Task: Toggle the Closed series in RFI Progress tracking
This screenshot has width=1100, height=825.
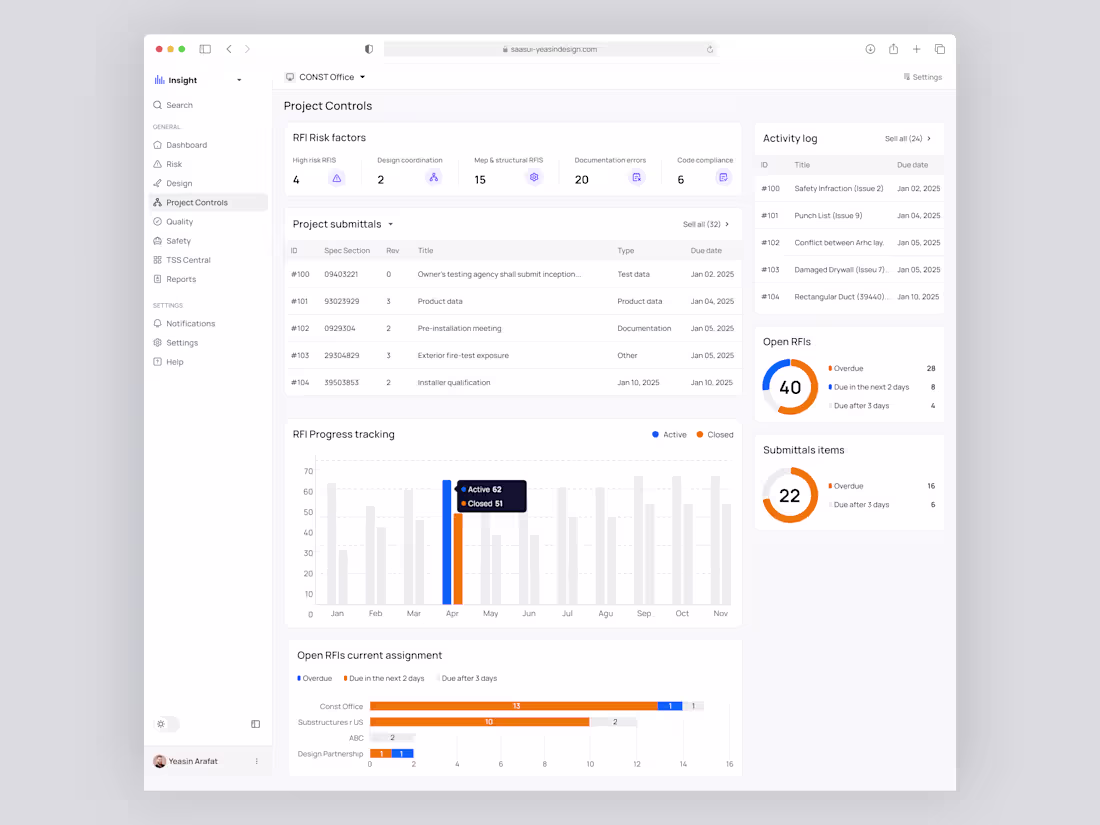Action: (x=713, y=434)
